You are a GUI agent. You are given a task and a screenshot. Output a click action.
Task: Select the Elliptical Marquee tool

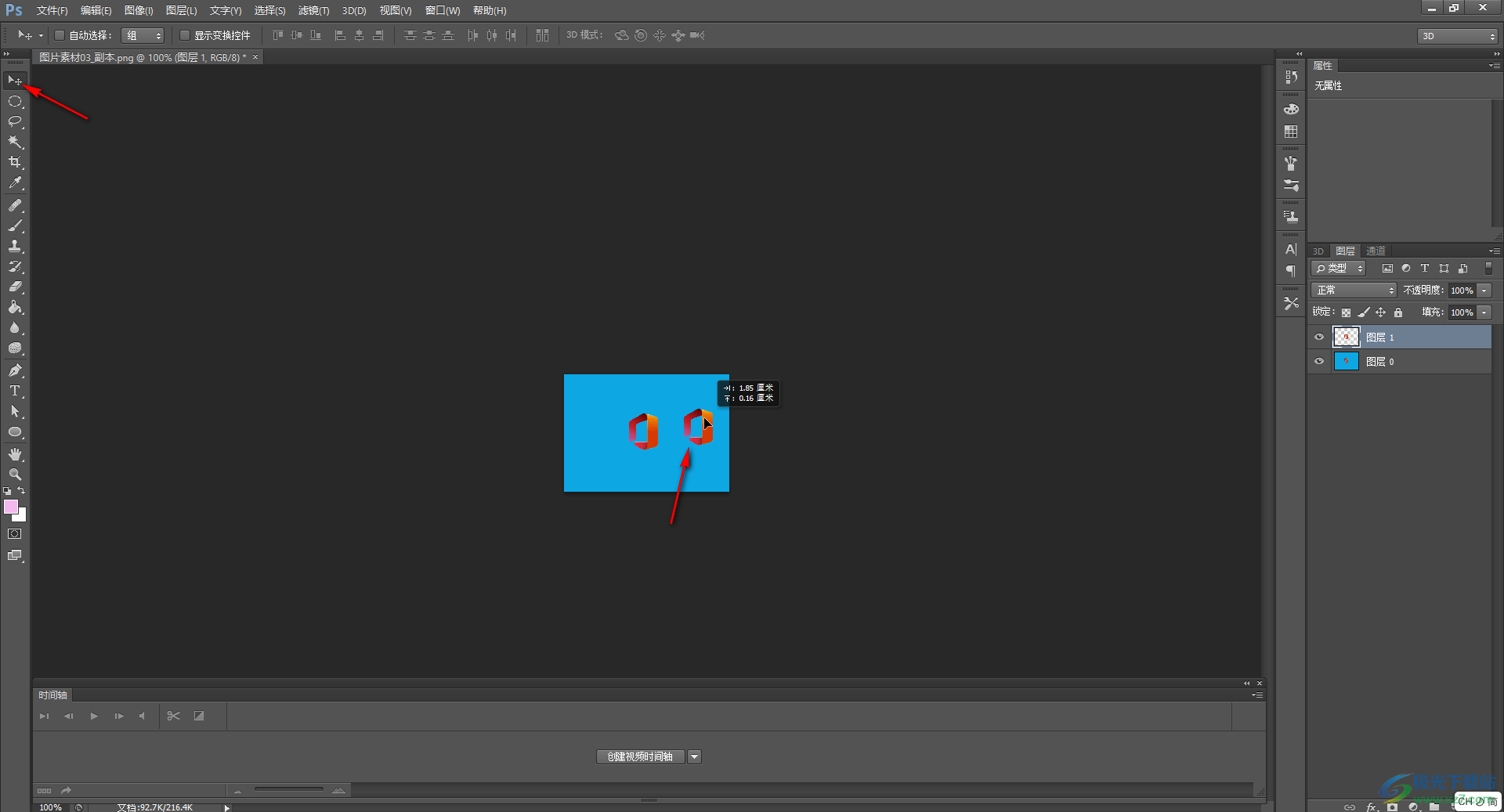click(15, 101)
